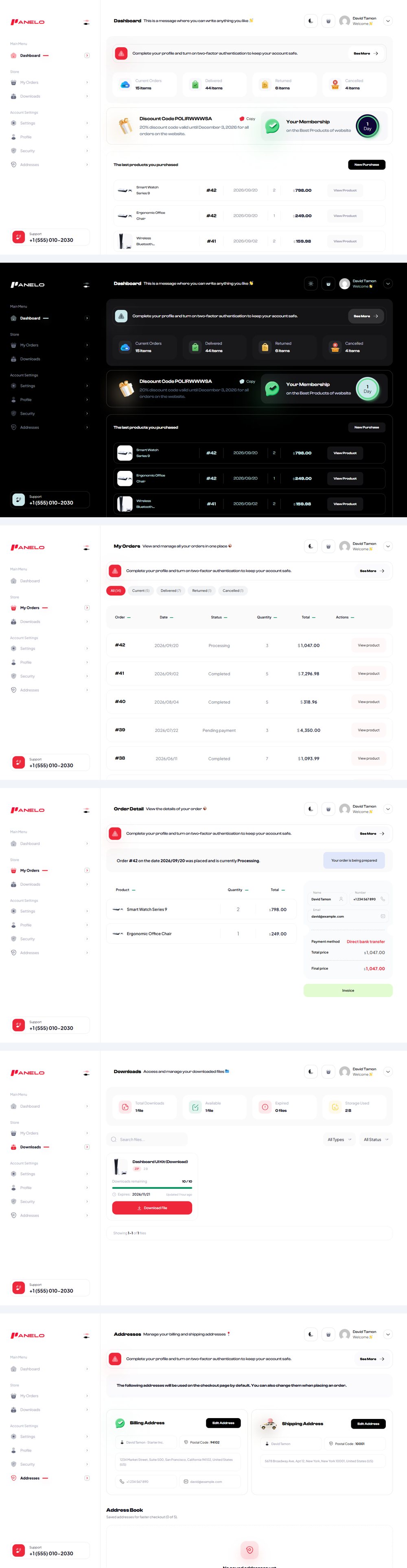Click 1 Day membership ring on dark Dashboard

(368, 389)
